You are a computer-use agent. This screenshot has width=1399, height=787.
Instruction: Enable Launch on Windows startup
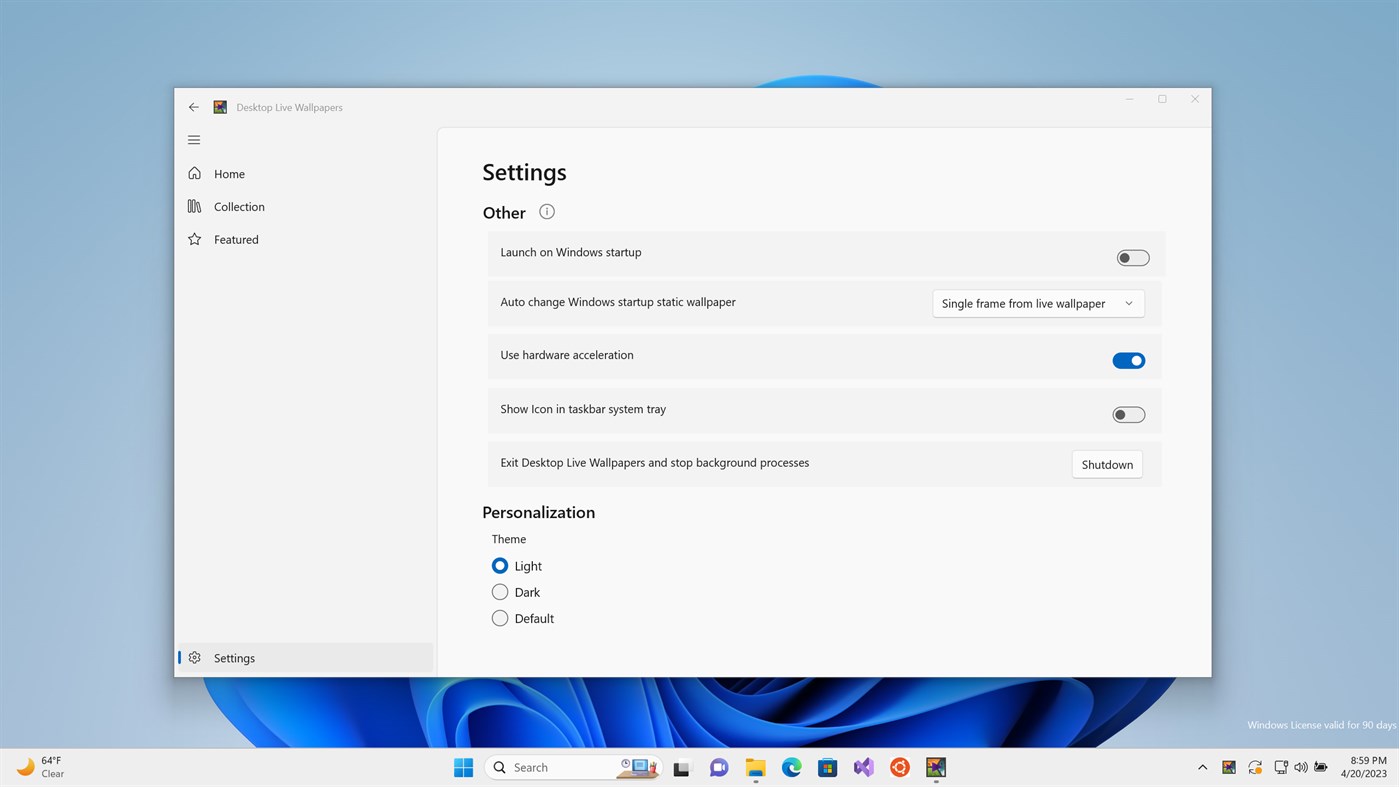coord(1131,257)
